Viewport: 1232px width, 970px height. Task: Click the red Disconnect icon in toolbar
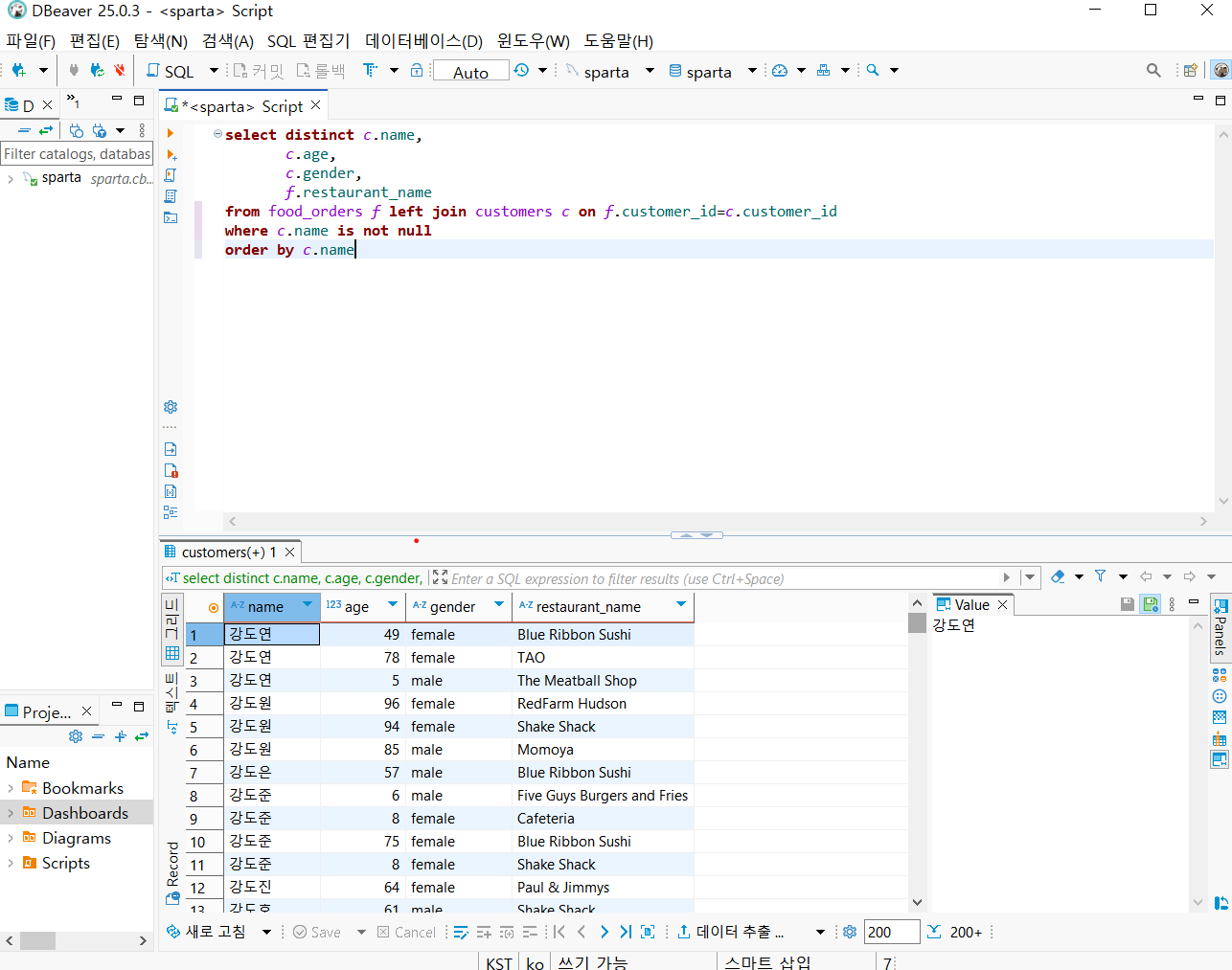119,70
